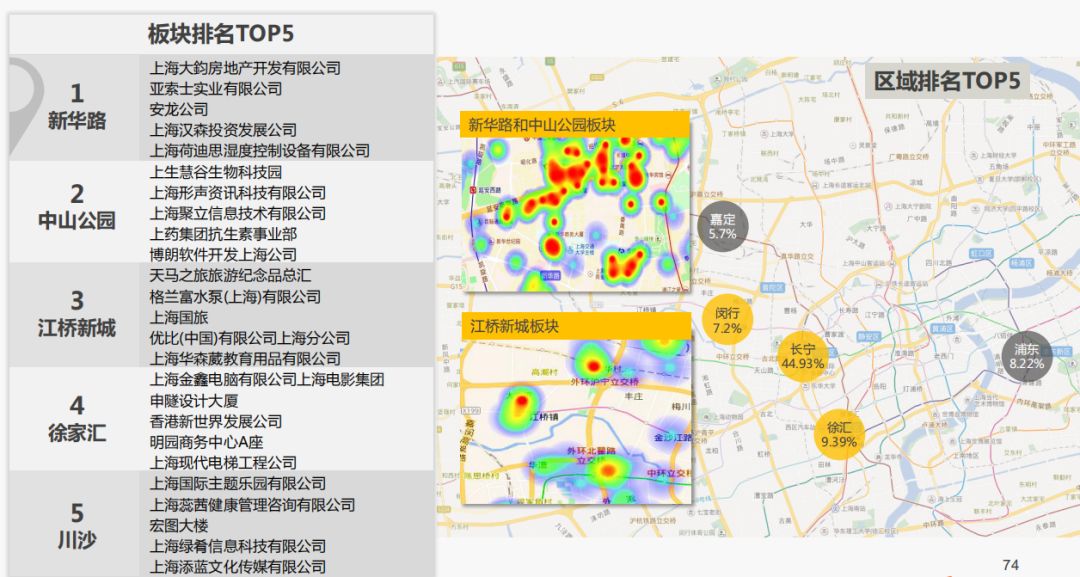Click the 区域排名TOP5 title label
Image resolution: width=1080 pixels, height=577 pixels.
946,81
